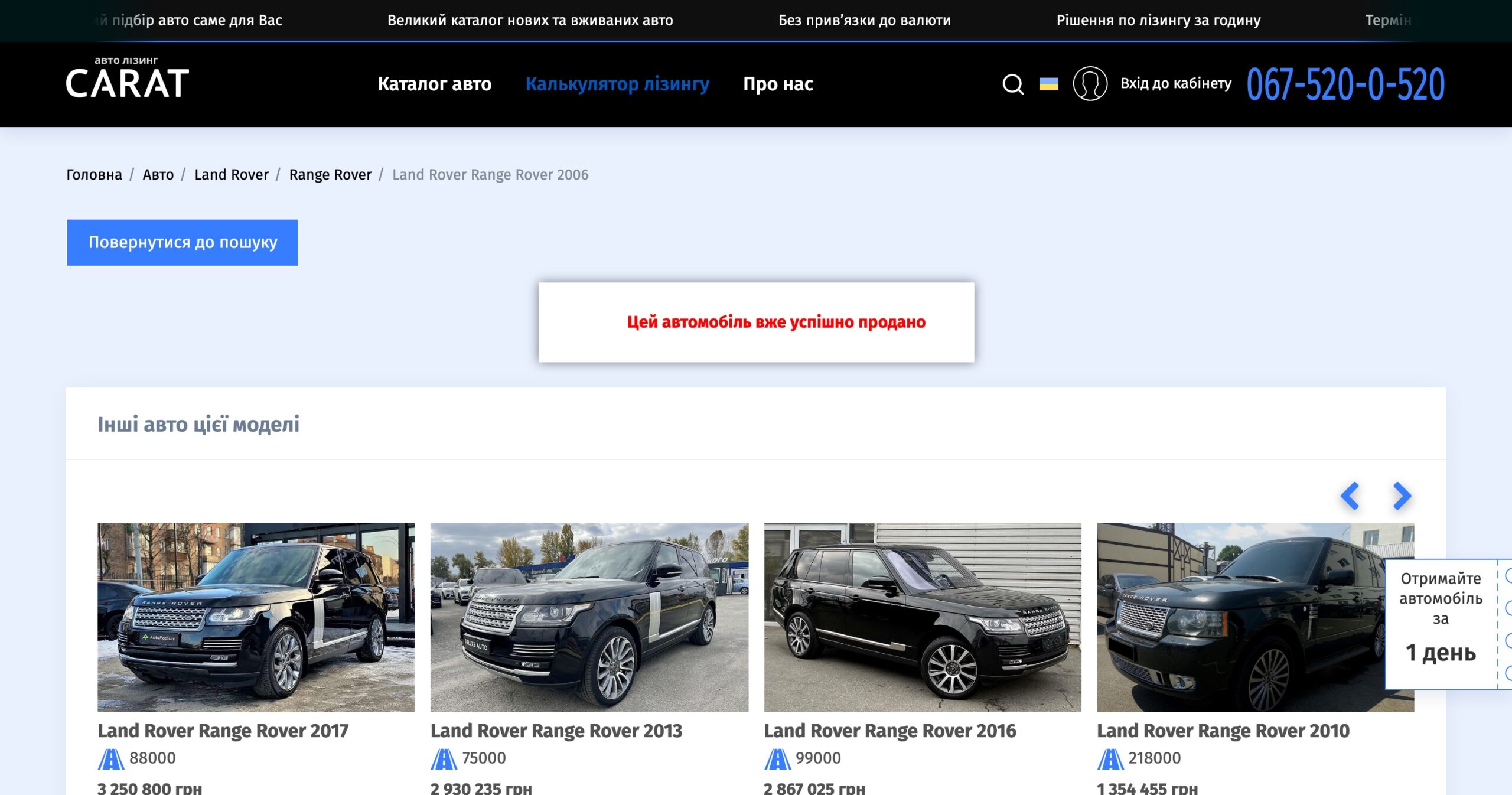This screenshot has width=1512, height=795.
Task: Click price 2 867 025 грн
Action: tap(814, 788)
